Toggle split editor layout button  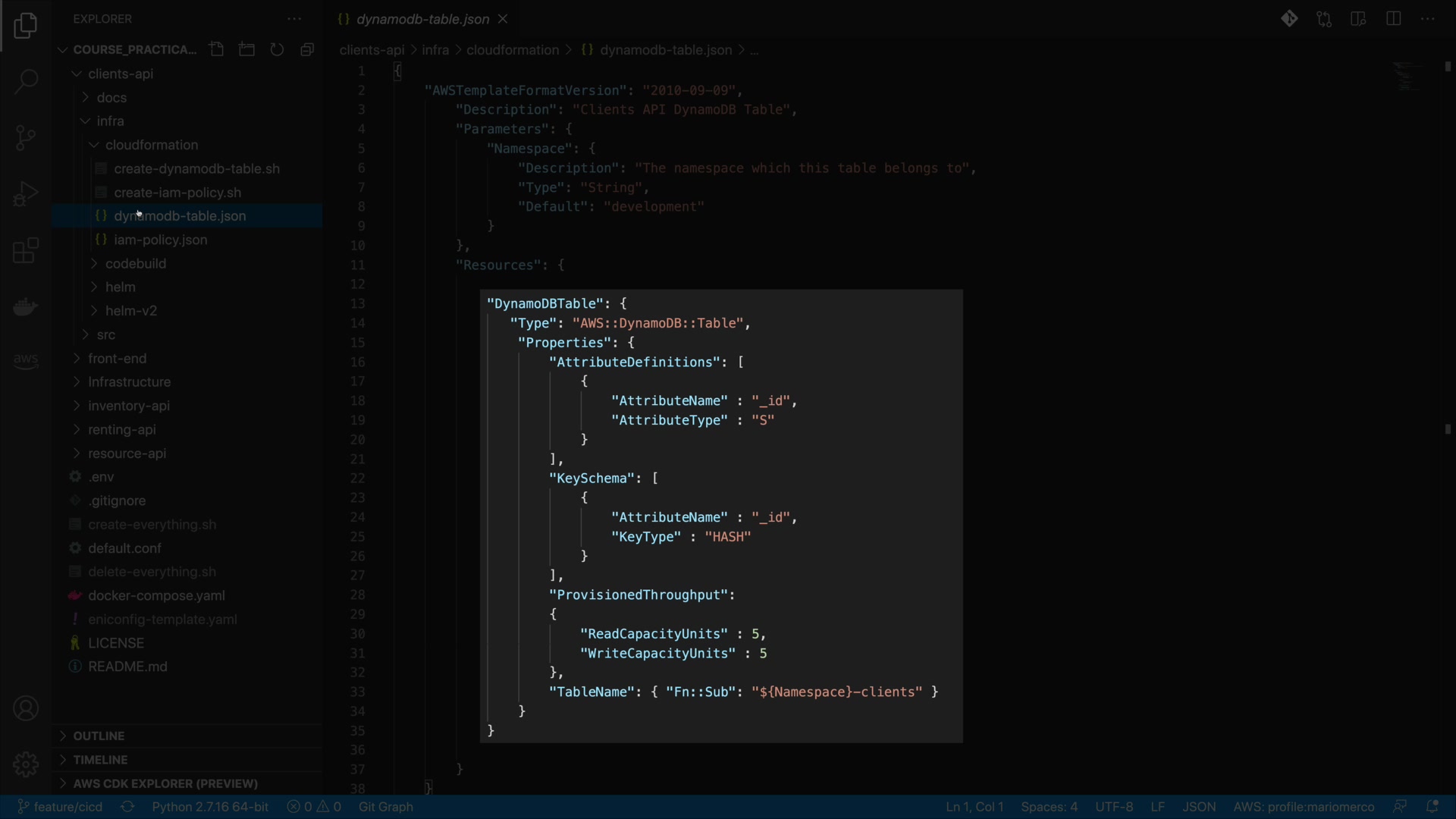coord(1393,19)
